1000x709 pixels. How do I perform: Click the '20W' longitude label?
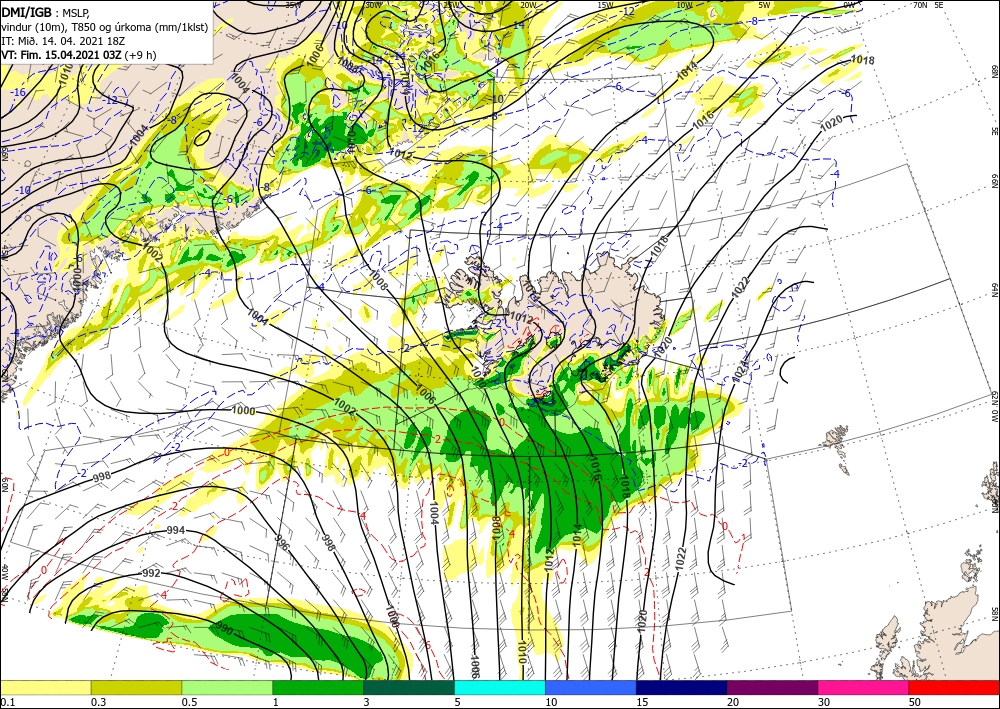coord(527,5)
